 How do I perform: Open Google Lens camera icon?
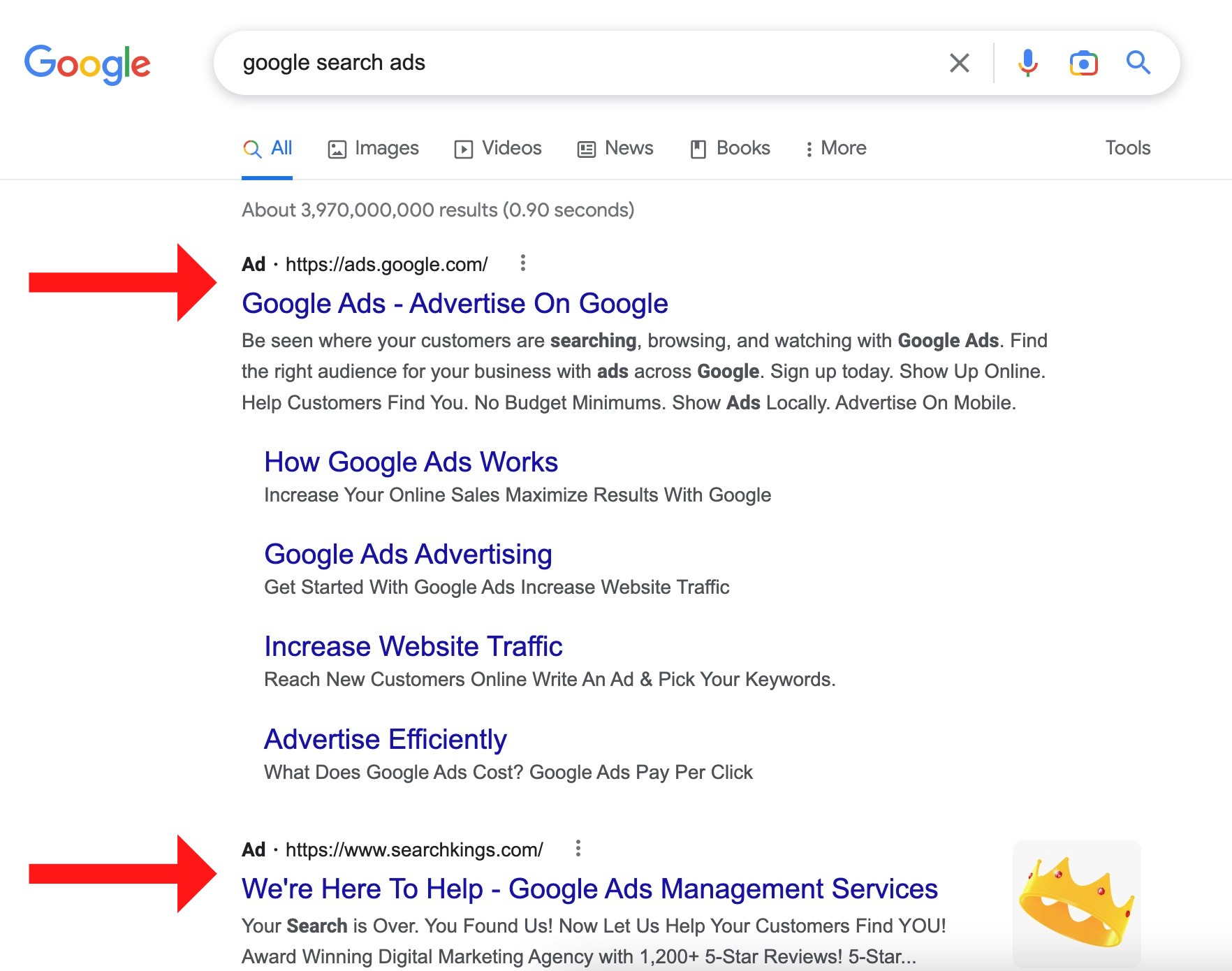[1083, 63]
